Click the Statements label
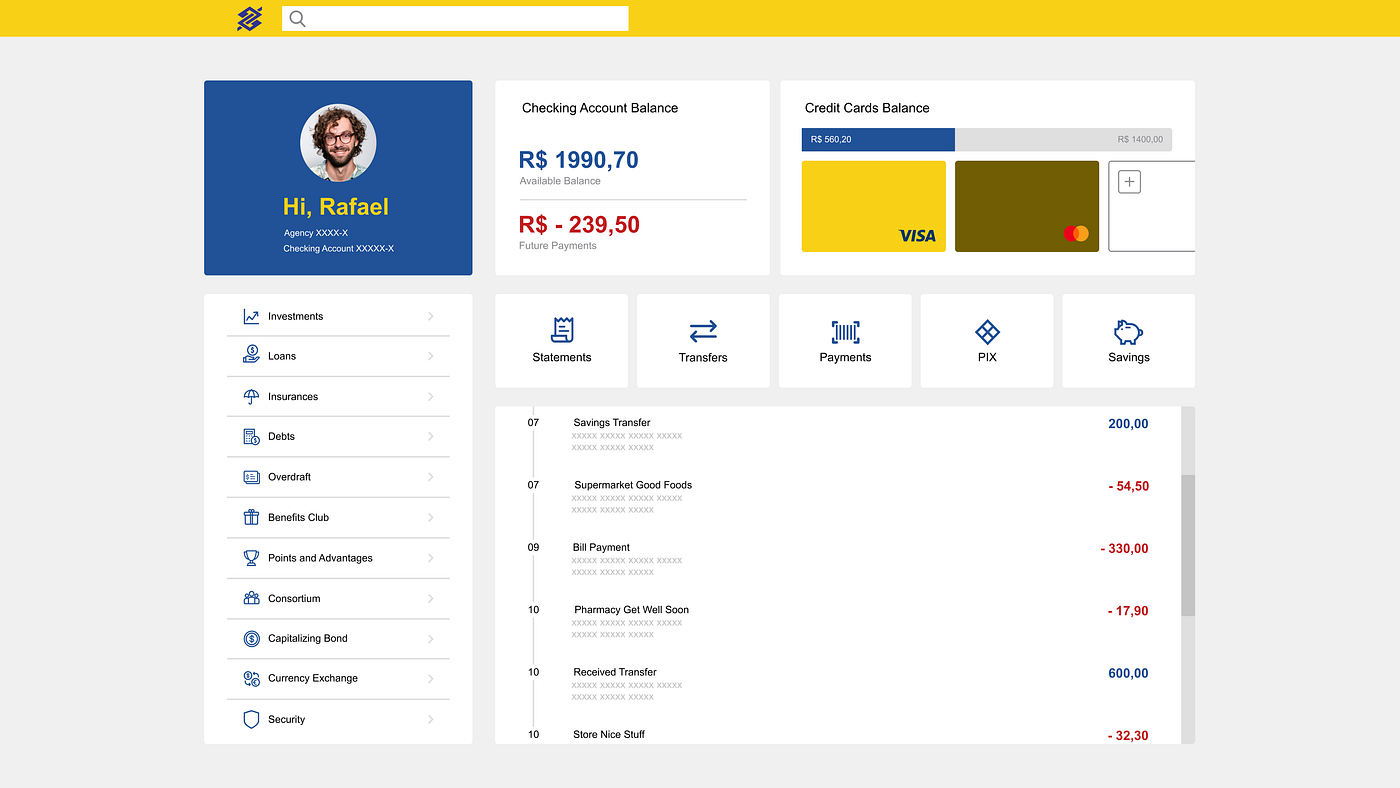 click(562, 357)
